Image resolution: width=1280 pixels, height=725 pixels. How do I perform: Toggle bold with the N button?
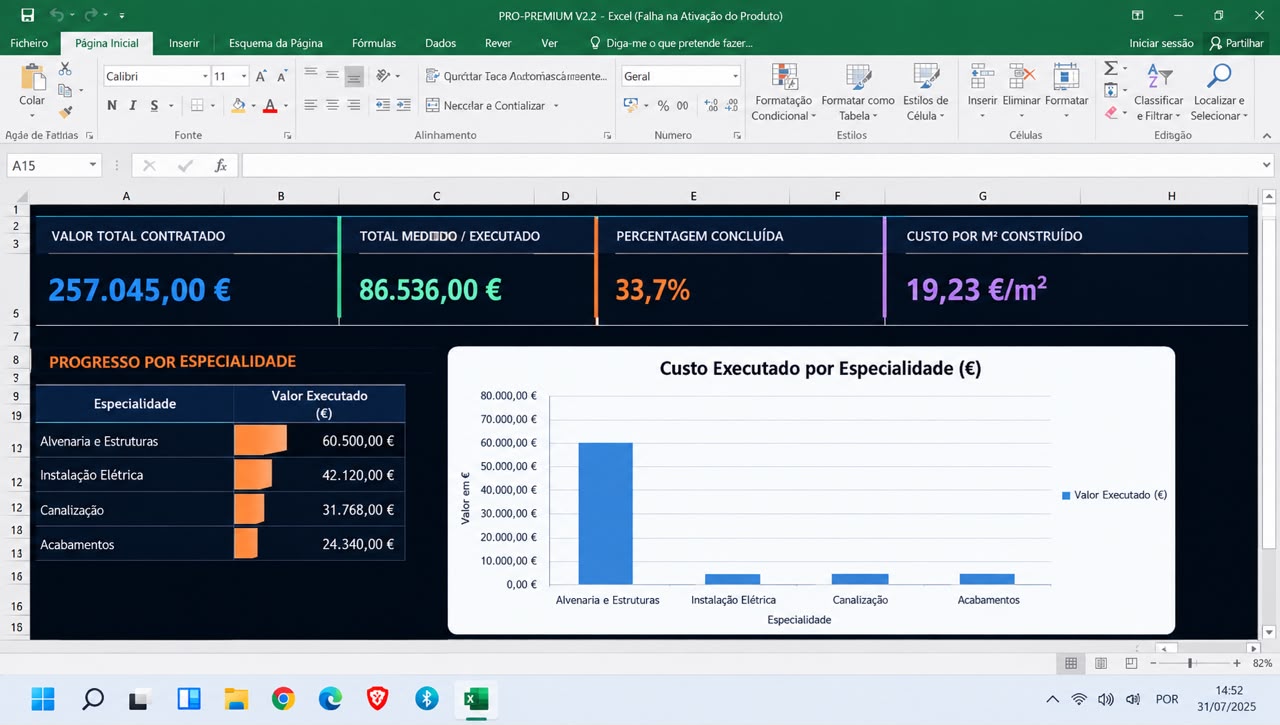pos(111,105)
